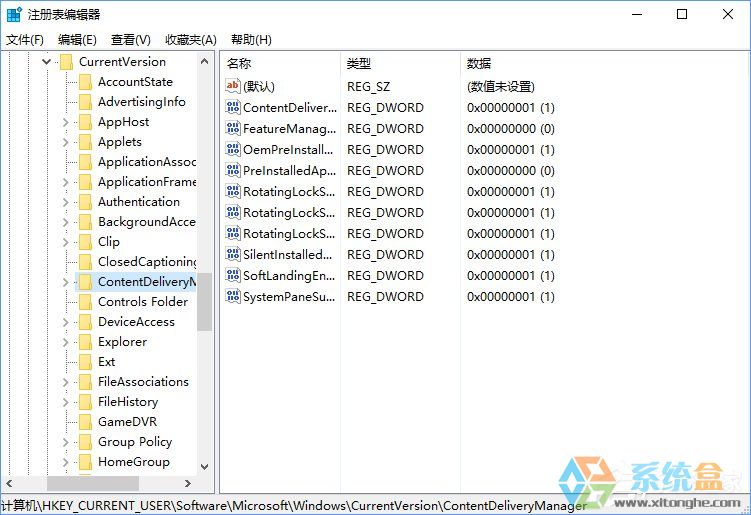This screenshot has width=751, height=515.
Task: Select REG_DWORD type of SystemPaneSu... row
Action: (x=385, y=297)
